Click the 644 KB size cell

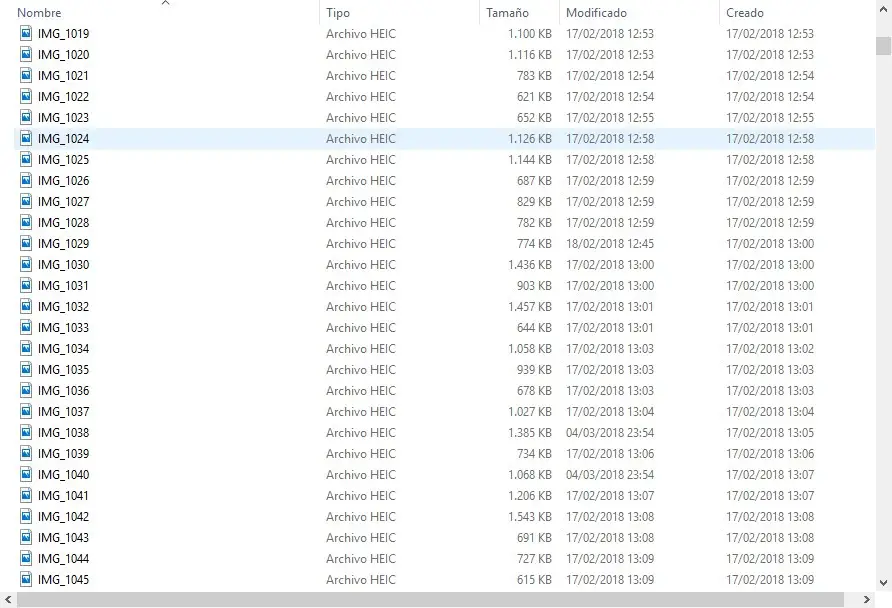tap(534, 328)
